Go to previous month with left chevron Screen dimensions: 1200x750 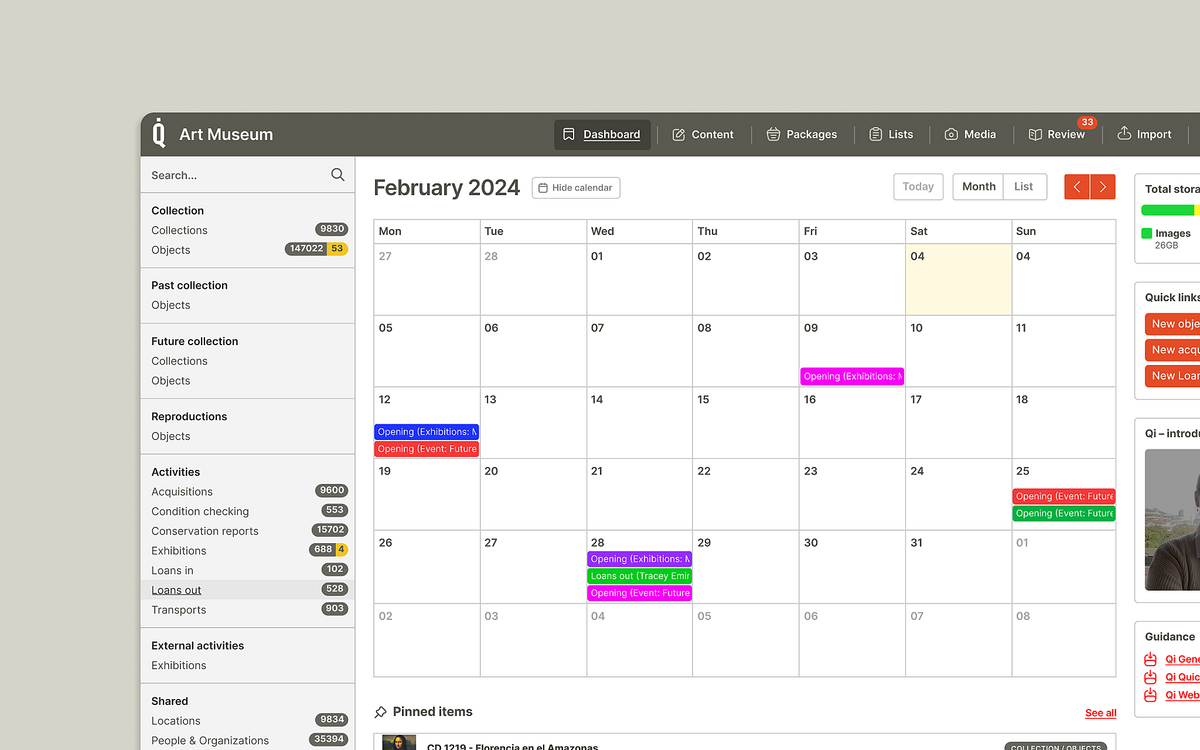(x=1077, y=186)
